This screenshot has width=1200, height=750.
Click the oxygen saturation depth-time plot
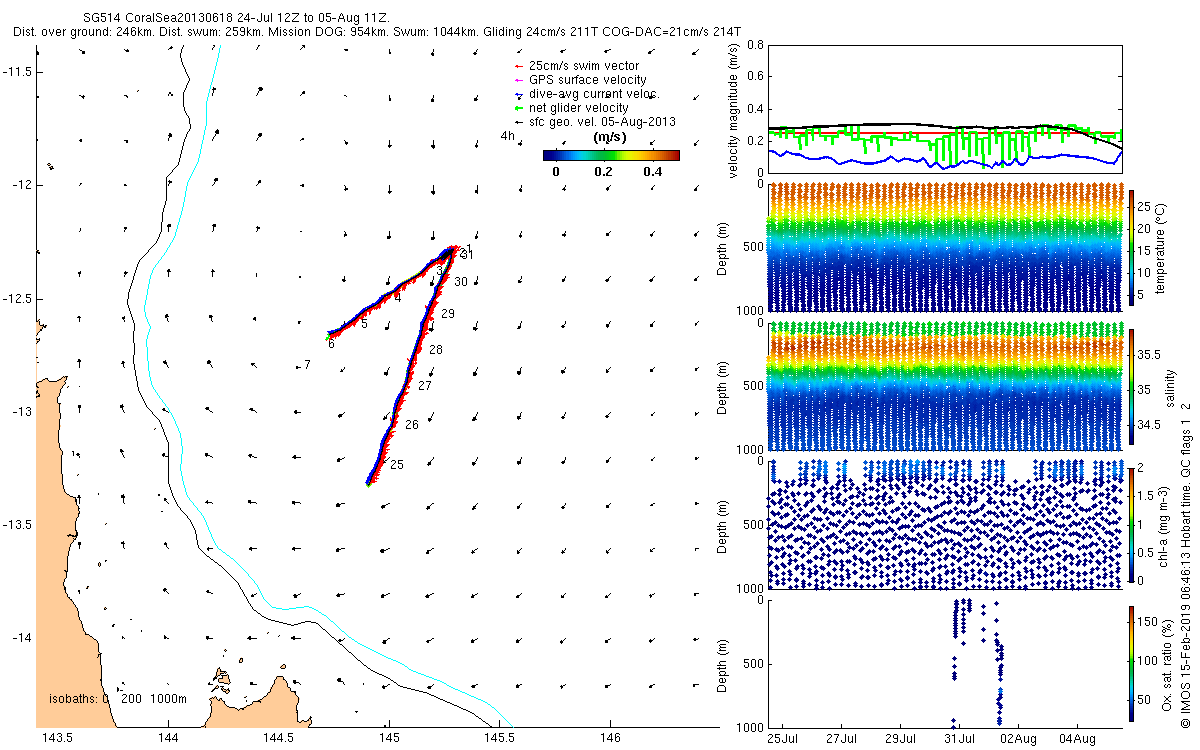944,663
